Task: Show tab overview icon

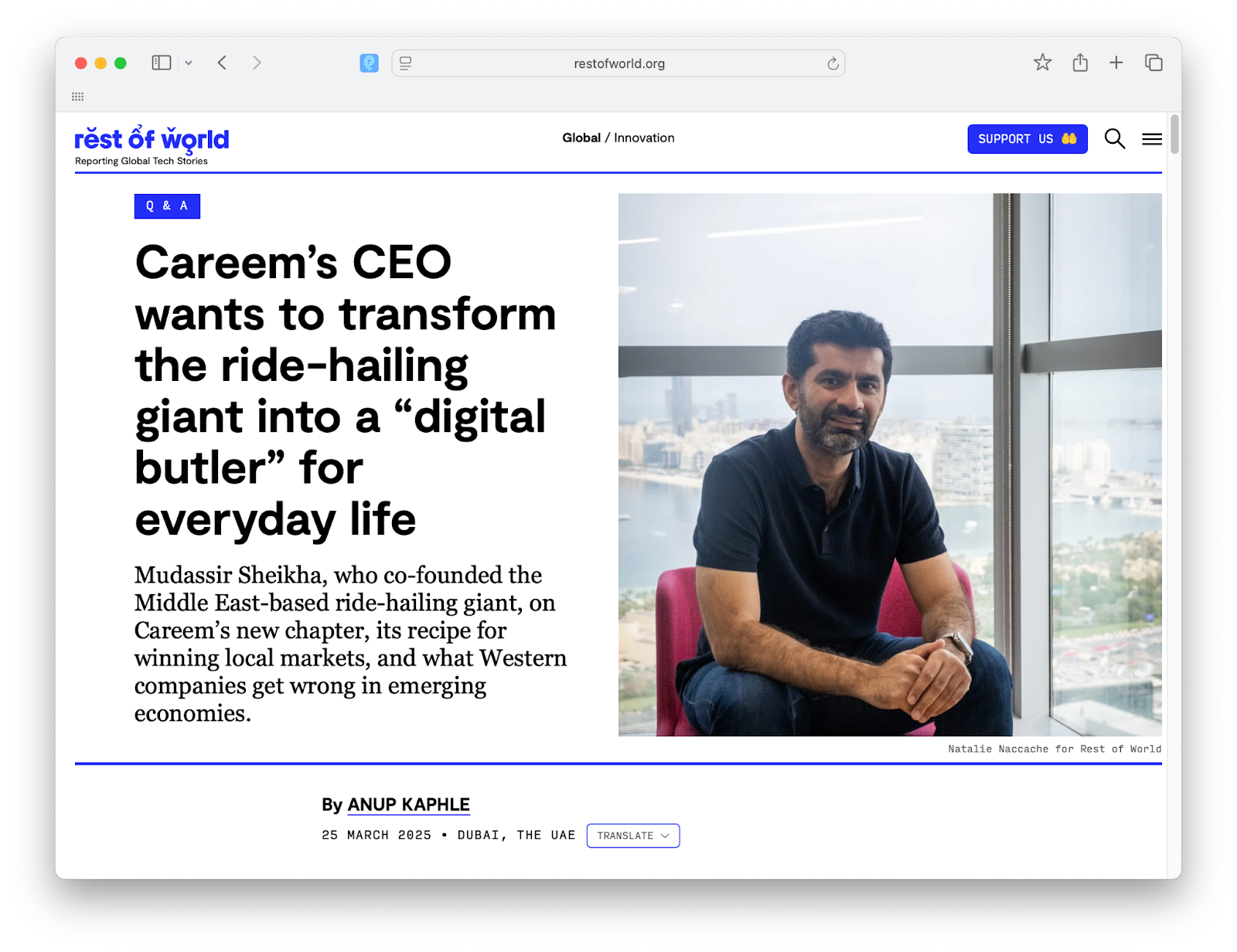Action: pos(1154,63)
